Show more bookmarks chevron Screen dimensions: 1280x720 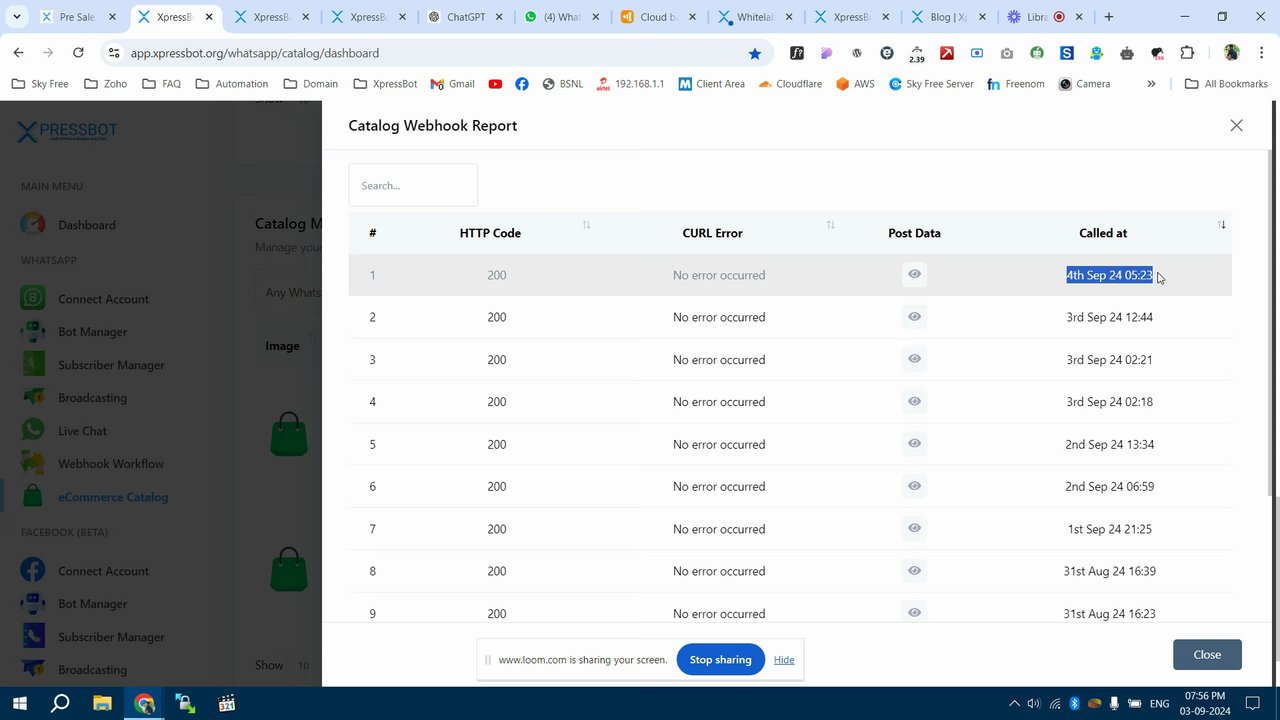click(1151, 84)
